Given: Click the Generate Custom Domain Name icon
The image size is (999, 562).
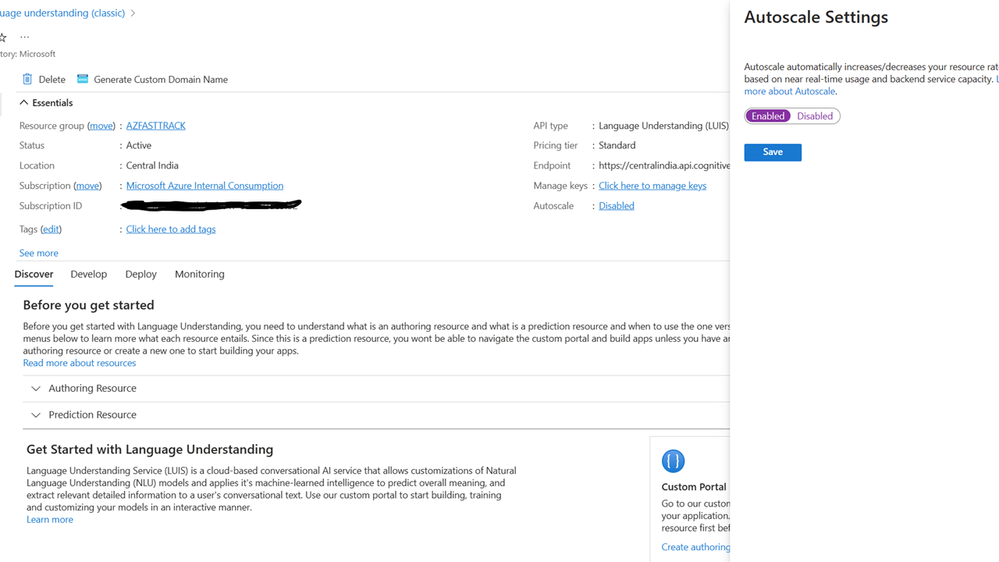Looking at the screenshot, I should (x=82, y=79).
